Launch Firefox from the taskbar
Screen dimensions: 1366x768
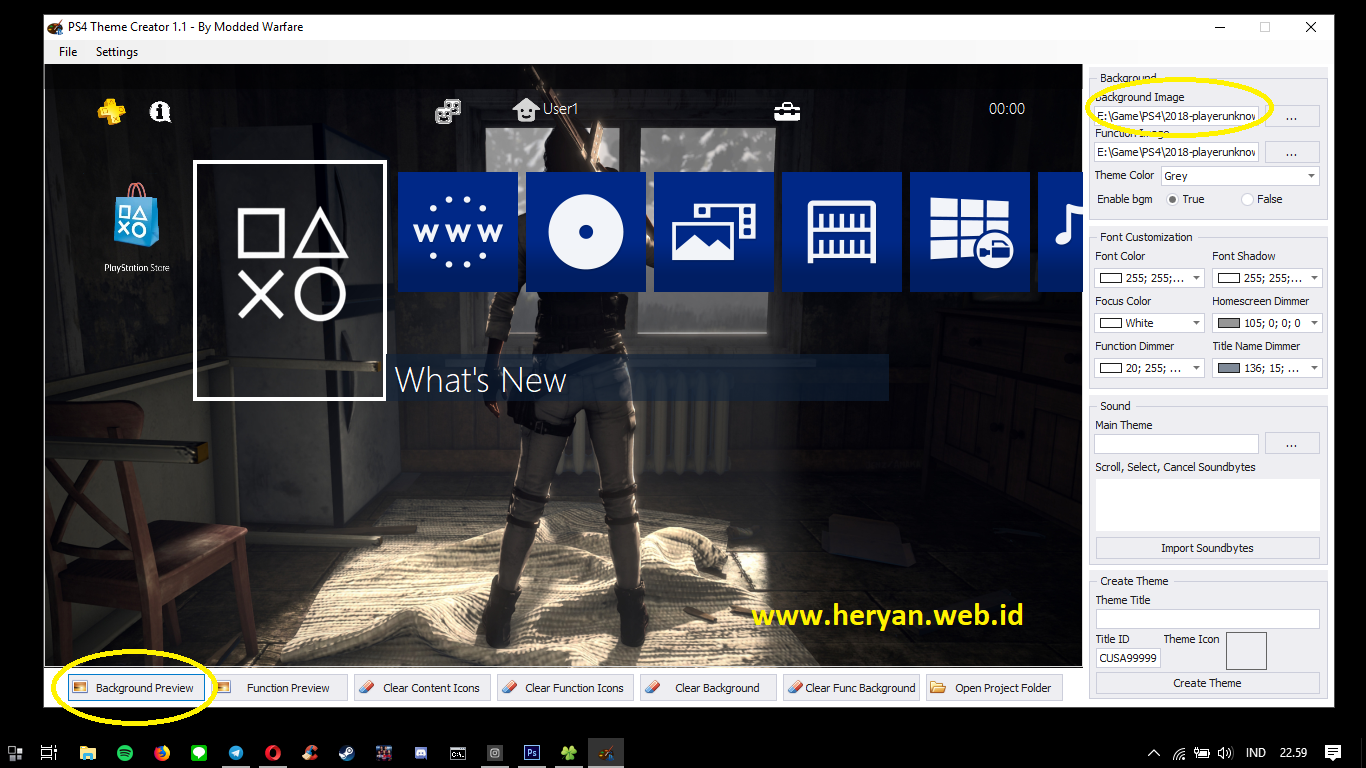162,753
